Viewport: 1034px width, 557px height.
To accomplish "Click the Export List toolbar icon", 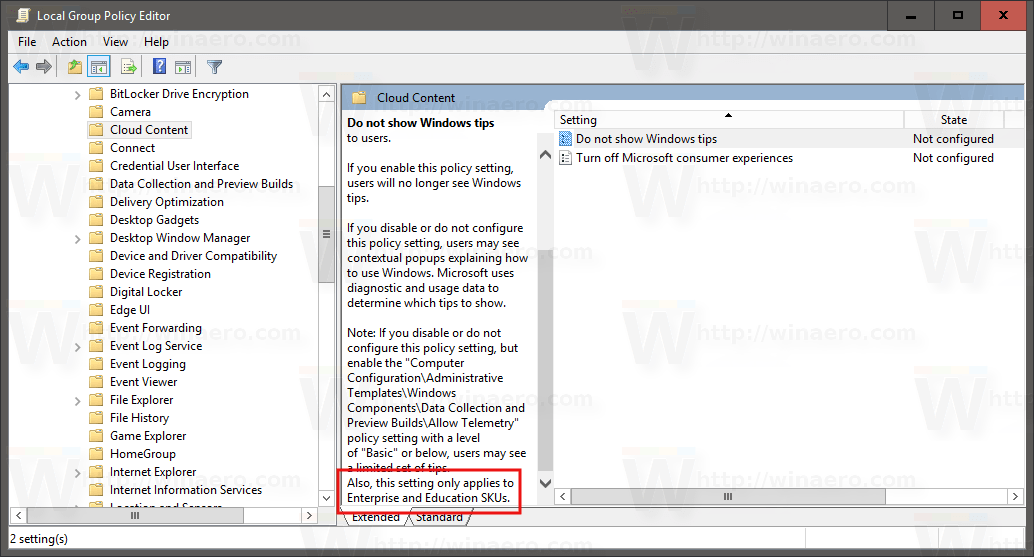I will 129,67.
